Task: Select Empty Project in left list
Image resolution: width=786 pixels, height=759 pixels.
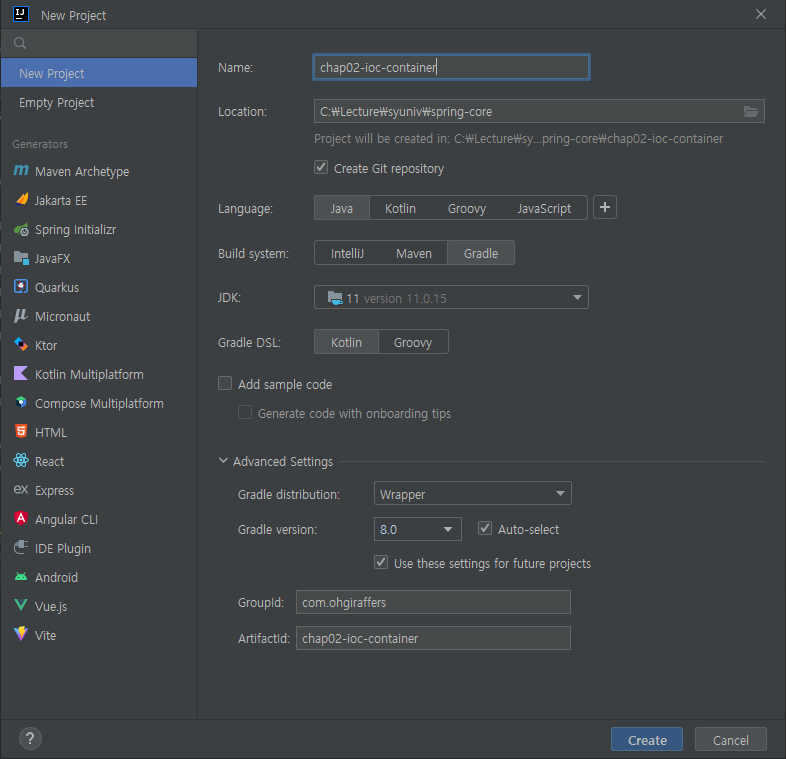Action: point(99,102)
